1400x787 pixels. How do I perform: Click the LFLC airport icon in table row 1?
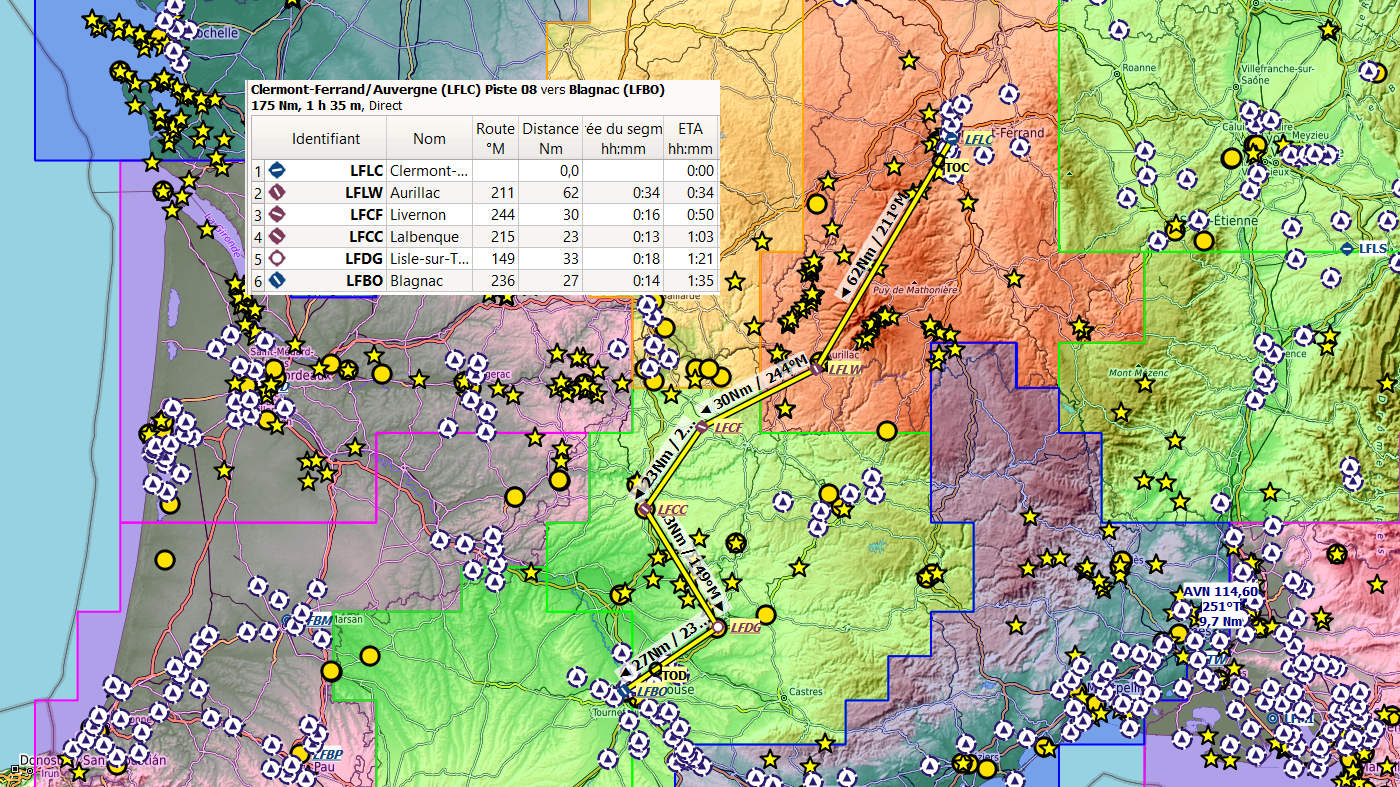click(278, 170)
